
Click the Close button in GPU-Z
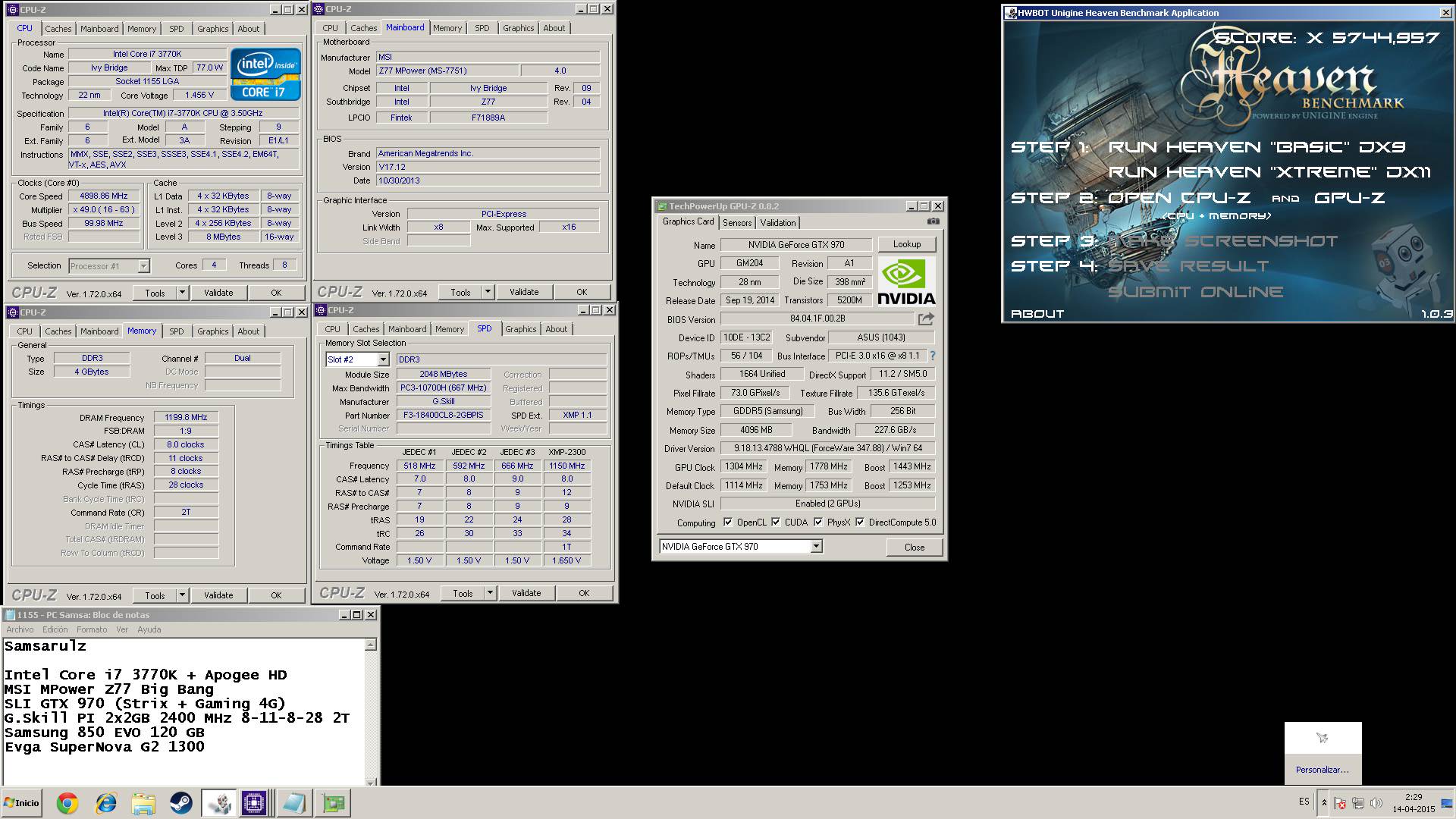pos(915,547)
